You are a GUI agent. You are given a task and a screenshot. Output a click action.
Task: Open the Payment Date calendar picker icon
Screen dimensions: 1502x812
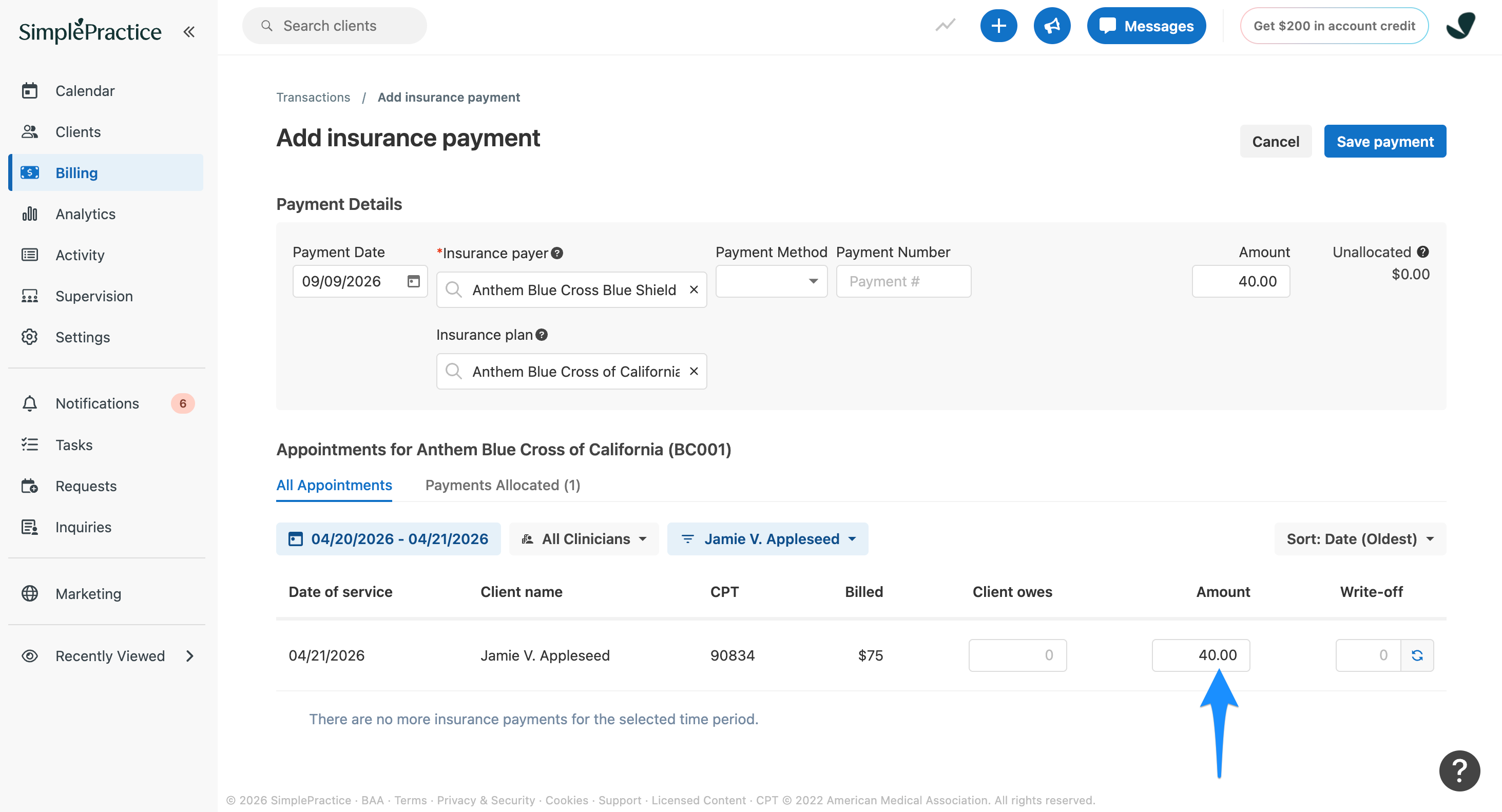(413, 282)
